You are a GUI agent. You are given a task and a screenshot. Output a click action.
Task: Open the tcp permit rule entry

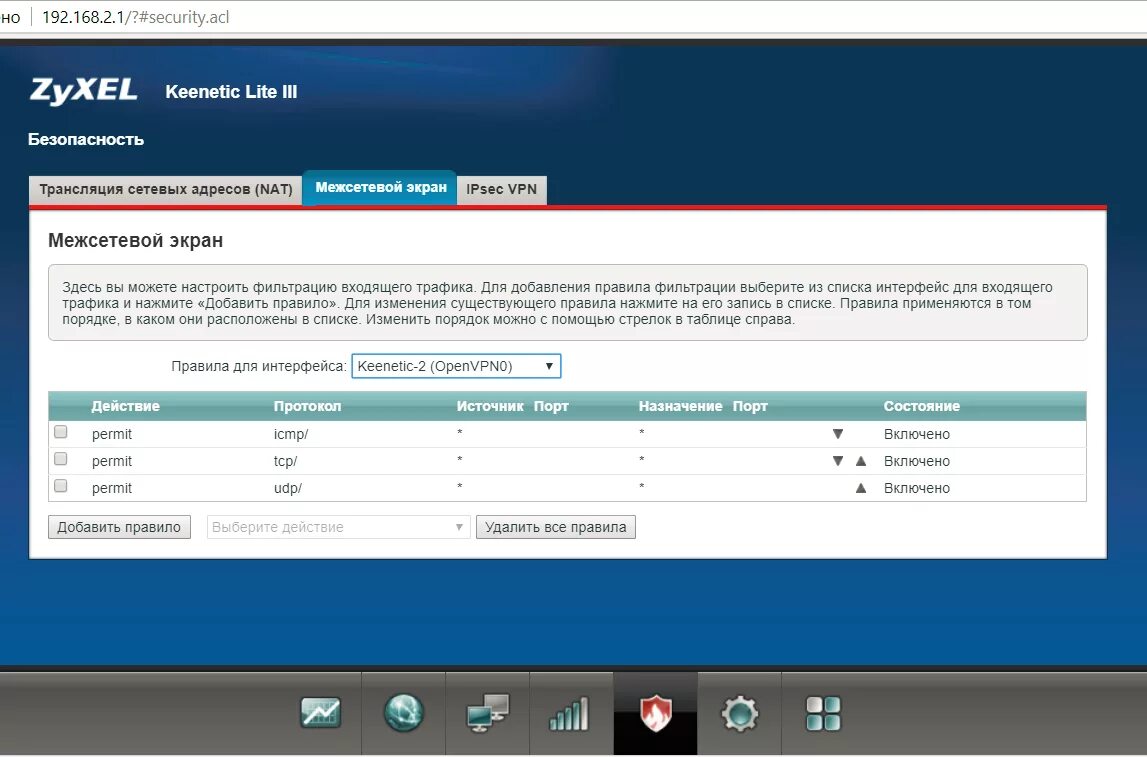tap(567, 461)
